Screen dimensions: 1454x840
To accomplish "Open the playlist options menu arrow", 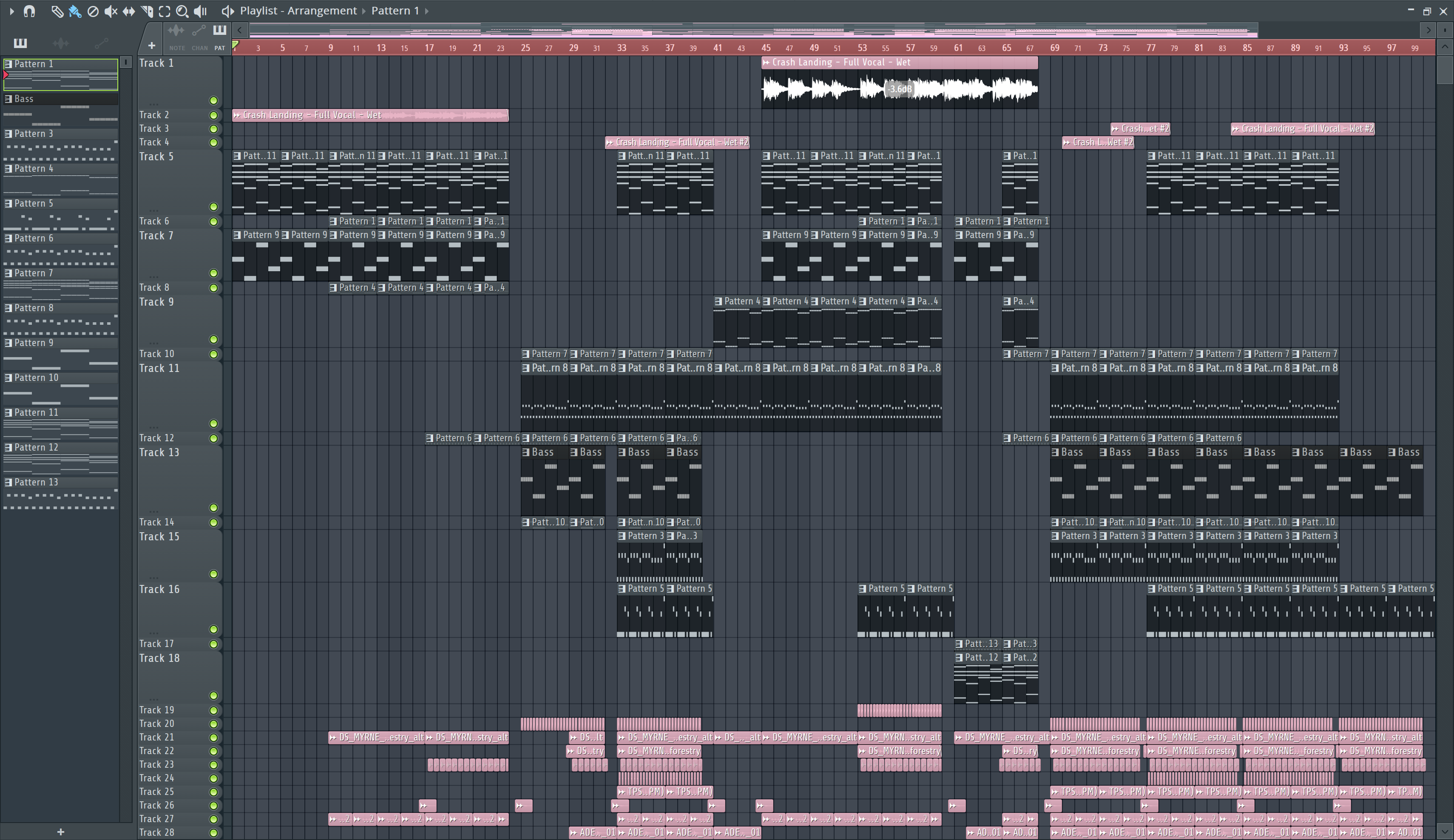I will pyautogui.click(x=11, y=11).
